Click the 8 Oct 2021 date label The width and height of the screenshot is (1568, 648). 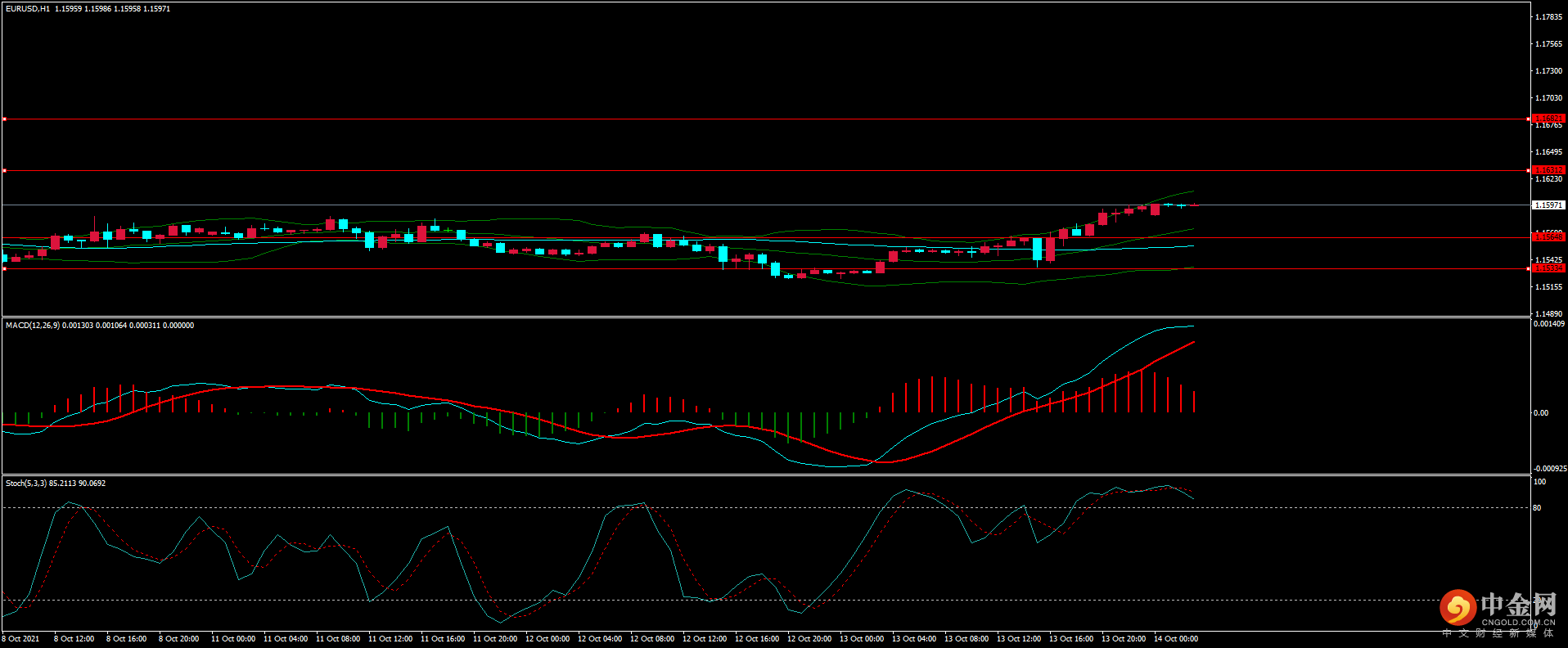click(x=20, y=639)
